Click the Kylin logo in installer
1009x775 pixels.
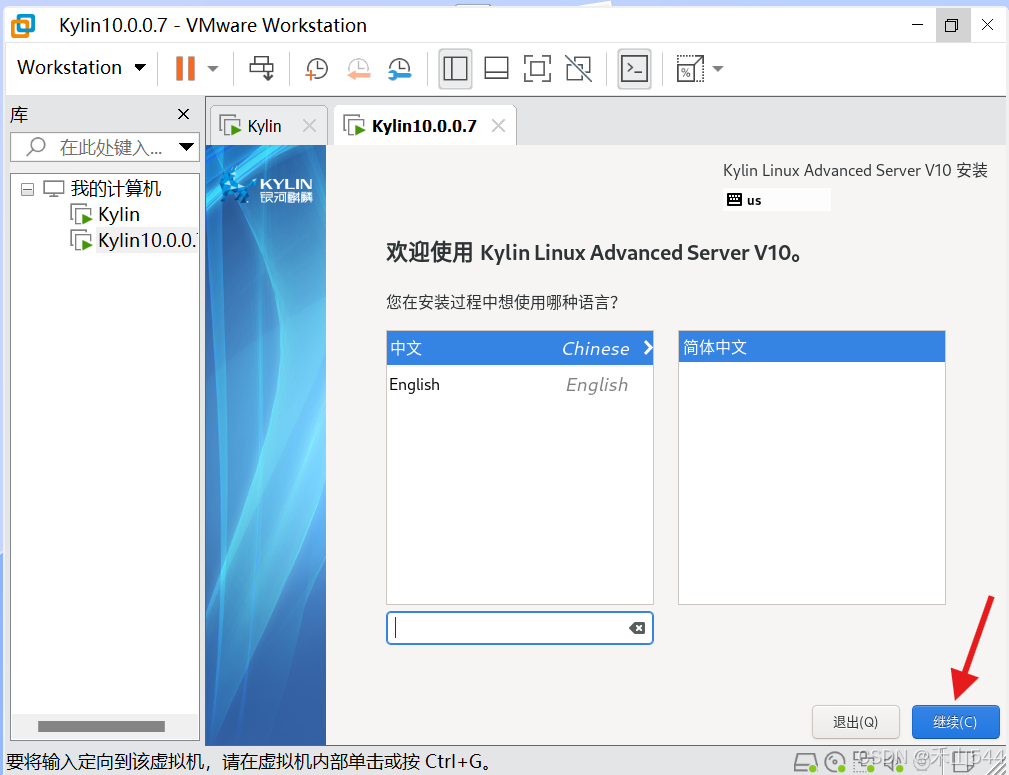click(266, 186)
